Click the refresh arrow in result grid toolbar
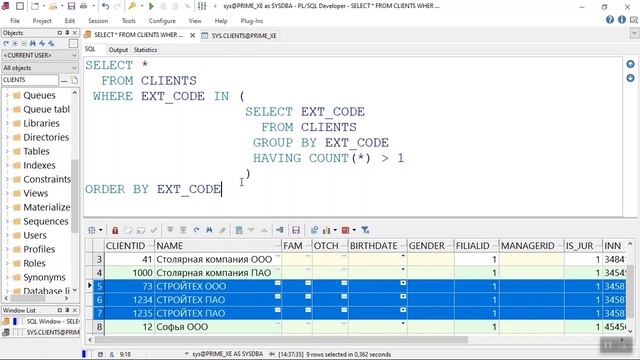The height and width of the screenshot is (360, 640). pyautogui.click(x=196, y=230)
